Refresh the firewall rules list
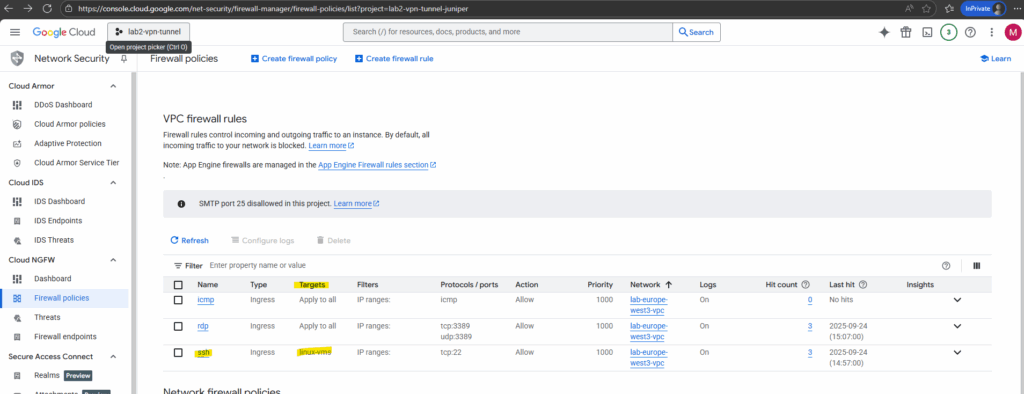This screenshot has height=394, width=1024. pyautogui.click(x=189, y=240)
